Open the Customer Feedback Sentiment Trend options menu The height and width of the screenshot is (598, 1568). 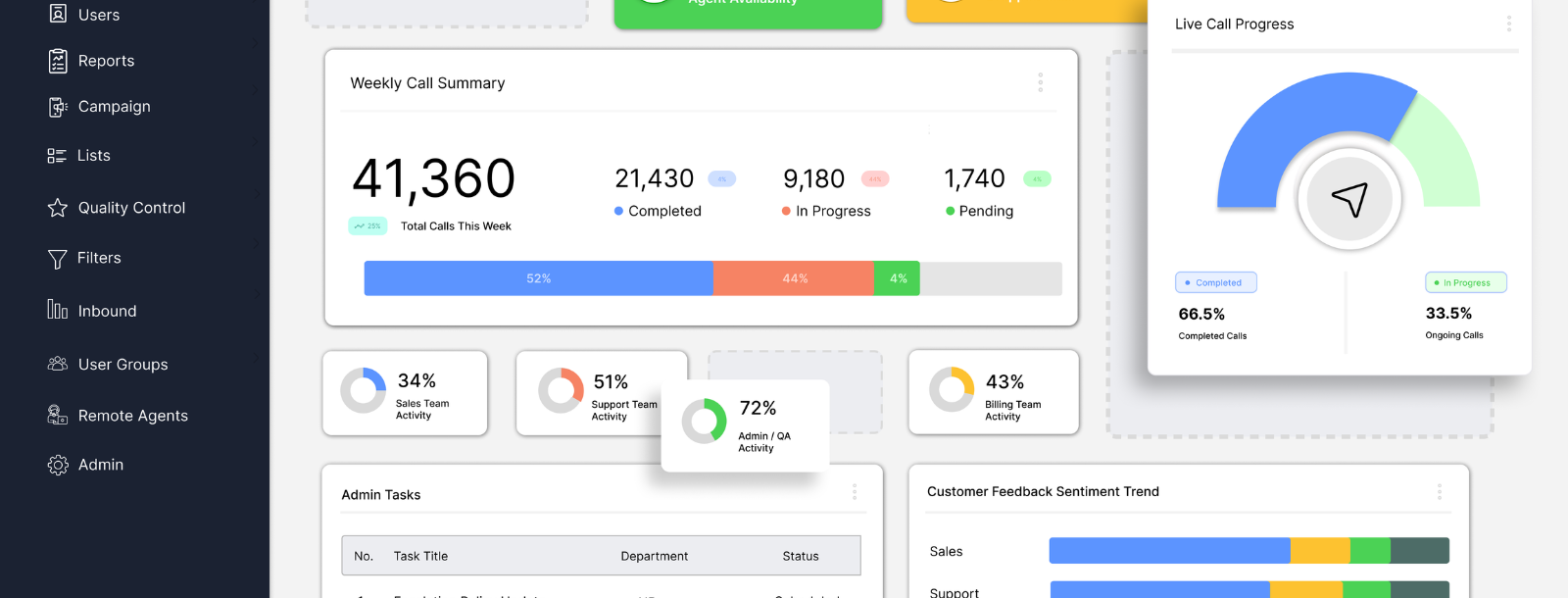(1439, 491)
